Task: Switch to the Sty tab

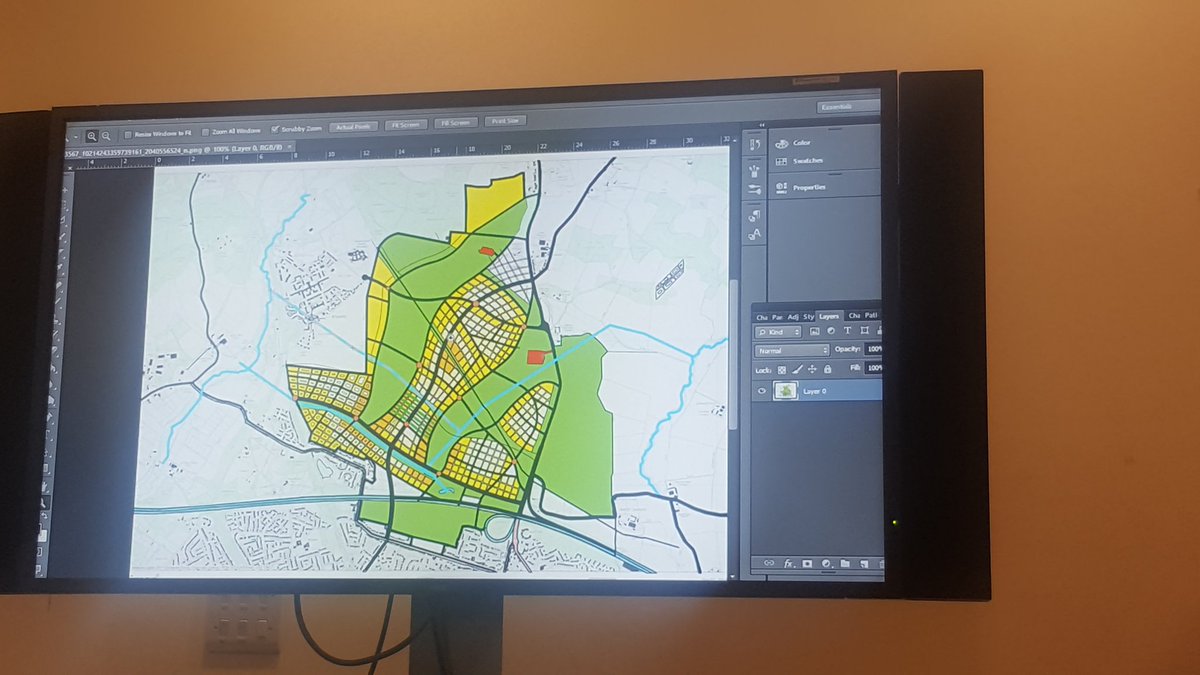Action: (x=808, y=316)
